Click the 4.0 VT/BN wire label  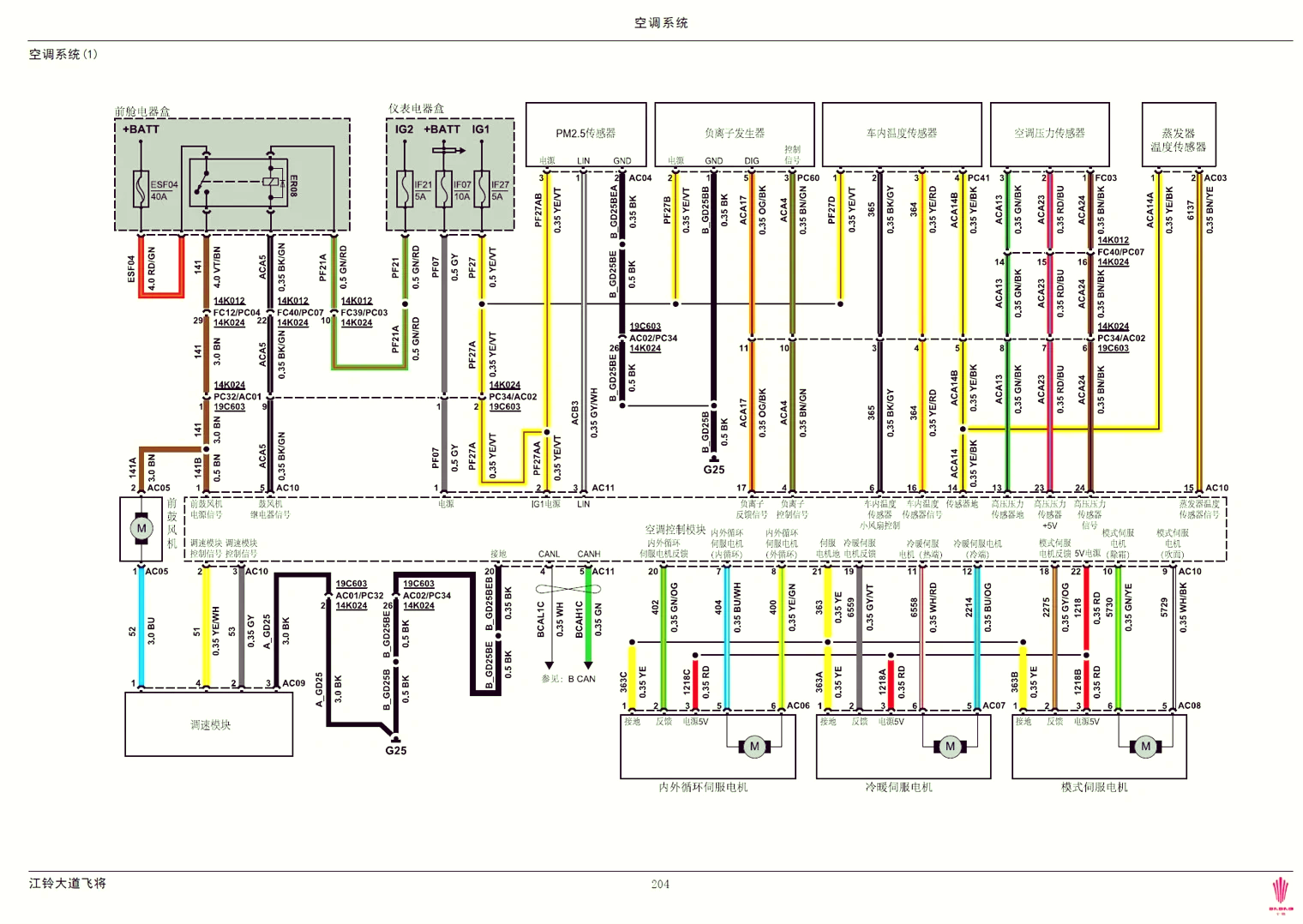click(217, 267)
